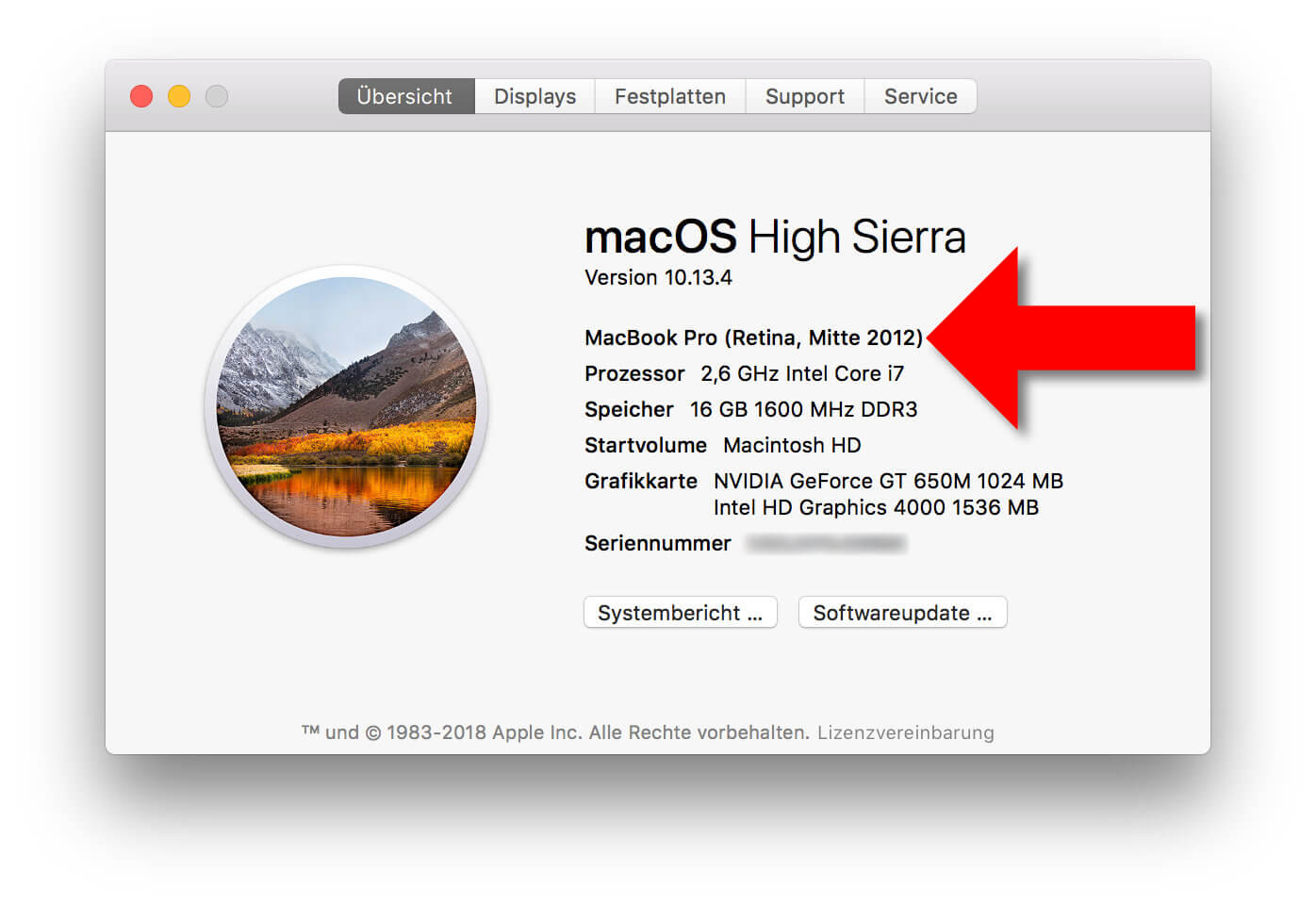The image size is (1316, 905).
Task: Click the Intel HD Graphics 4000 1536 MB line
Action: tap(876, 507)
